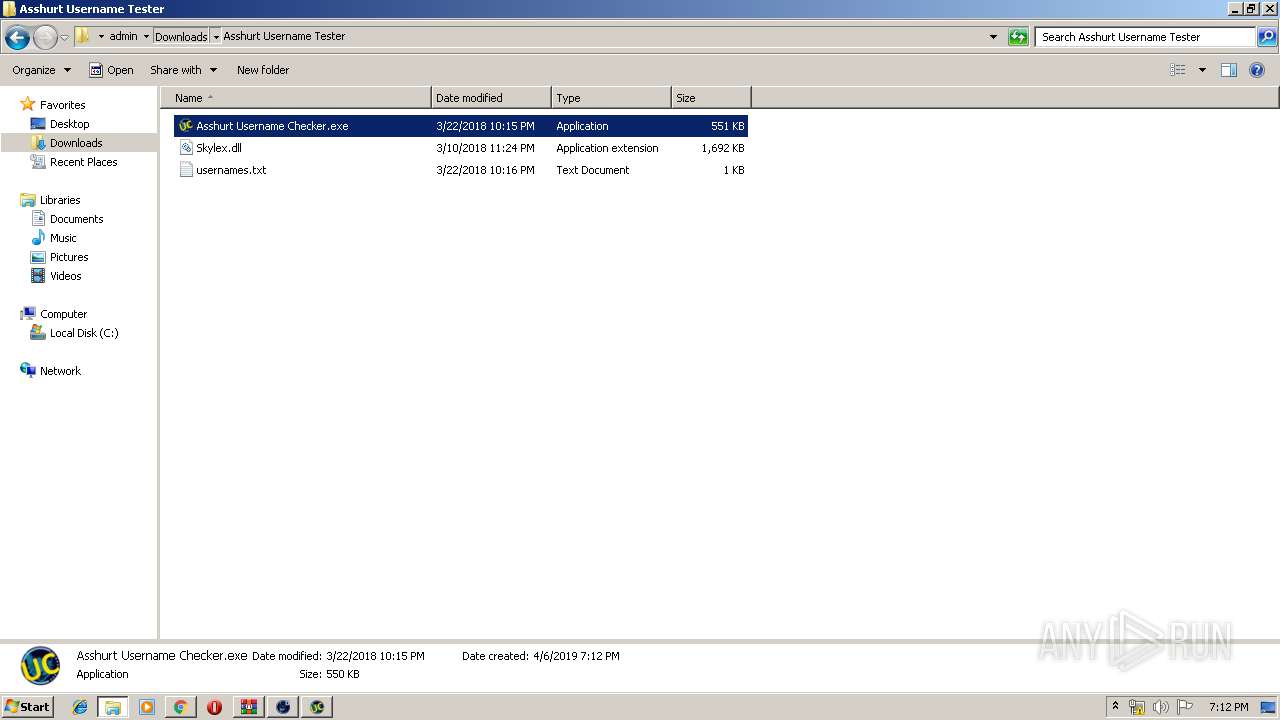Click the large UC application icon in the details pane

(40, 665)
